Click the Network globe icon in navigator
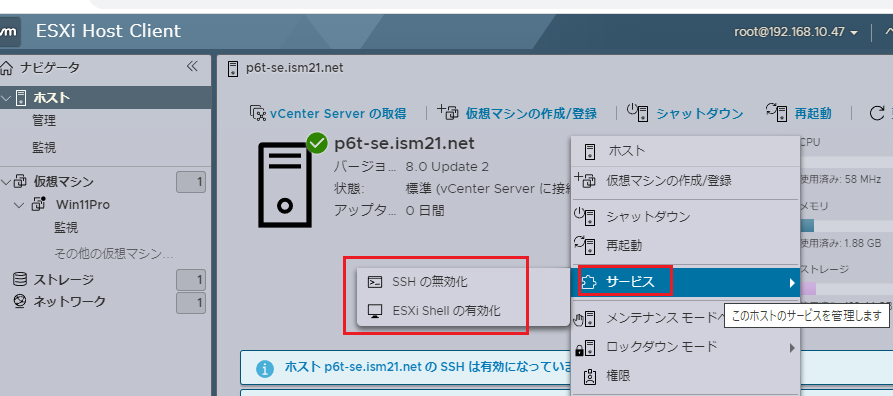This screenshot has width=893, height=396. (19, 301)
